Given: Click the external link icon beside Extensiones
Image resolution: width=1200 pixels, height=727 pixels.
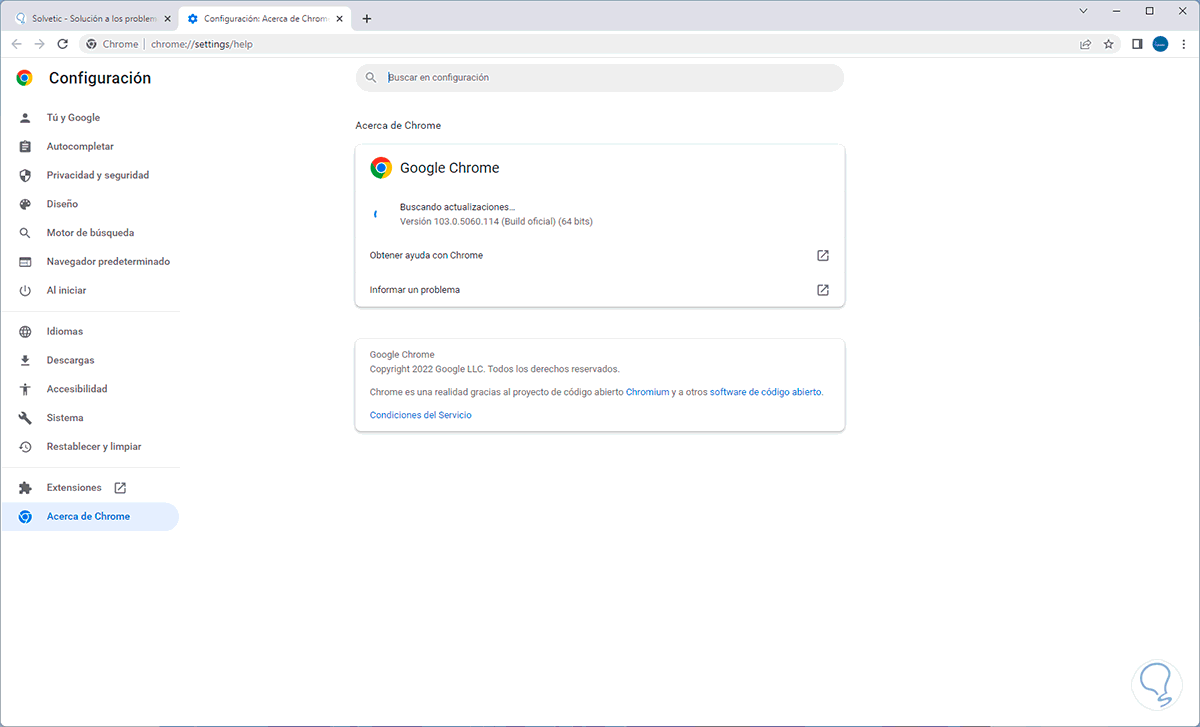Looking at the screenshot, I should point(120,488).
